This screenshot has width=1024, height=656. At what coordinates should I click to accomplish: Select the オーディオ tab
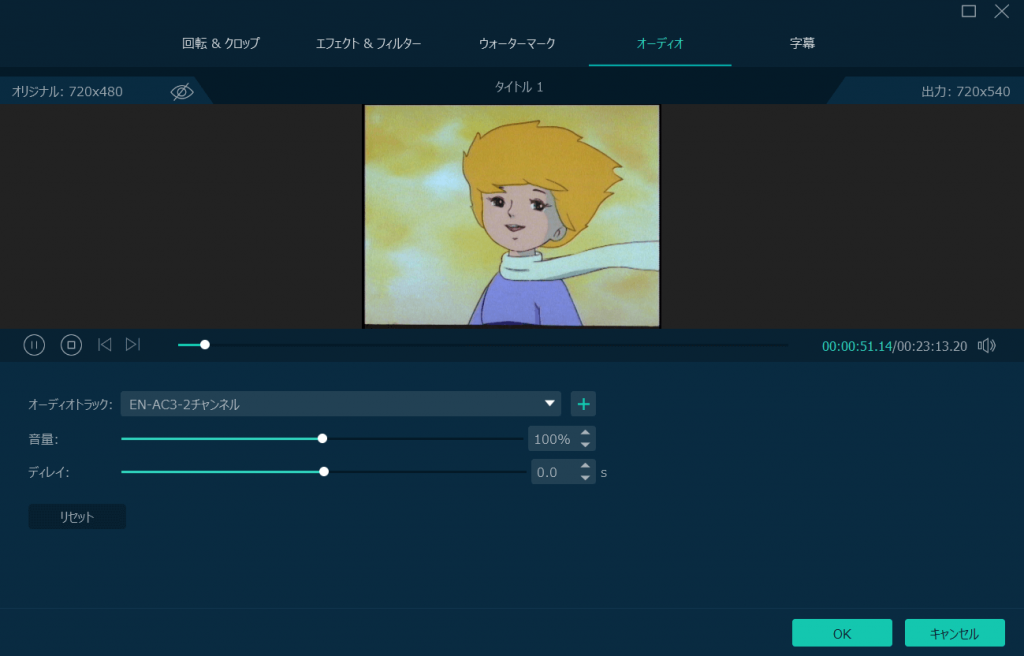click(x=660, y=43)
